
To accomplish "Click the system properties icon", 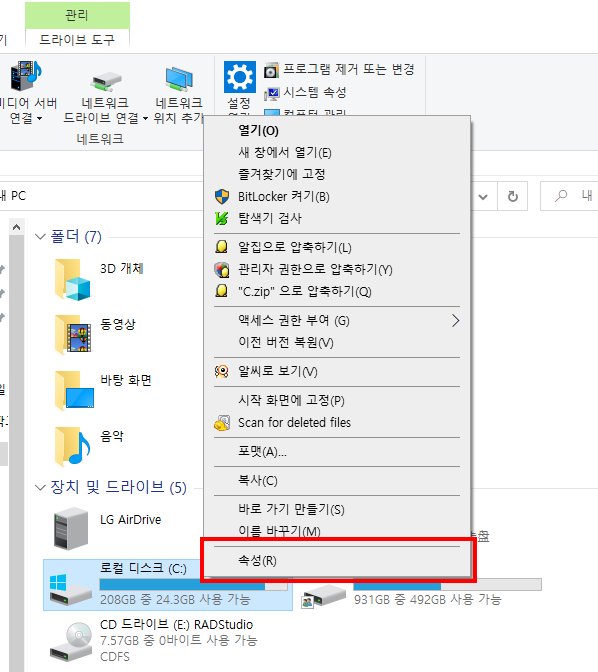I will pyautogui.click(x=271, y=93).
